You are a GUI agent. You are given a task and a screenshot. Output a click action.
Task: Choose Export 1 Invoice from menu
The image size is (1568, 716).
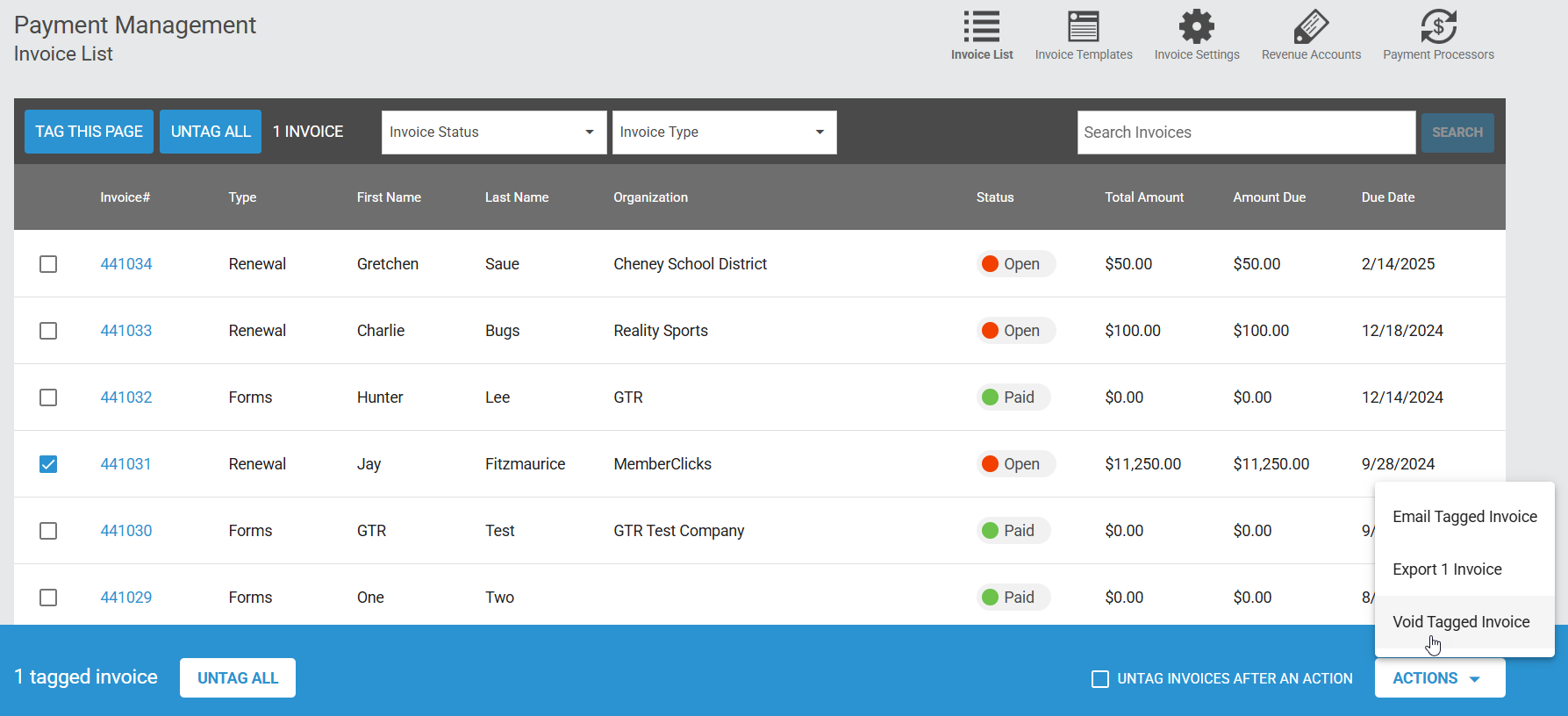coord(1464,569)
